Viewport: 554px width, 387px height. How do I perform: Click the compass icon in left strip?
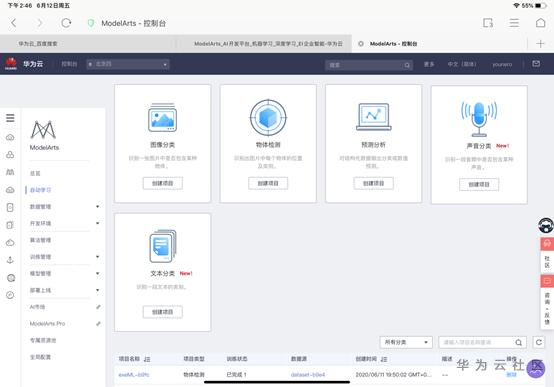tap(10, 295)
